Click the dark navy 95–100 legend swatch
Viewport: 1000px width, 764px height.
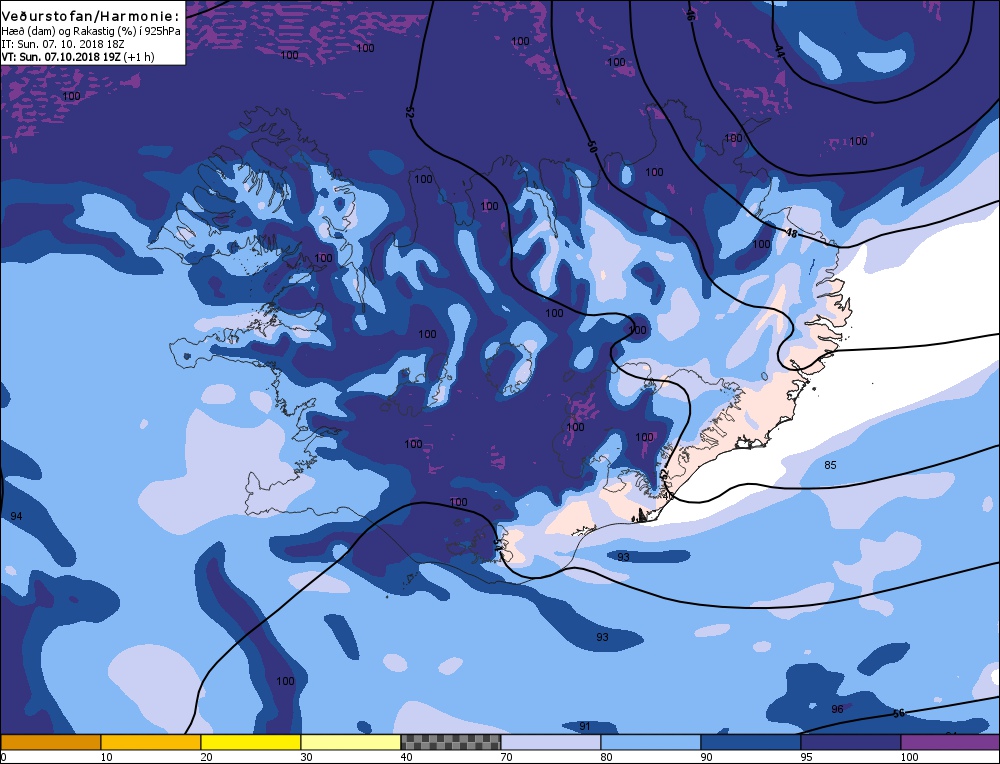point(851,742)
